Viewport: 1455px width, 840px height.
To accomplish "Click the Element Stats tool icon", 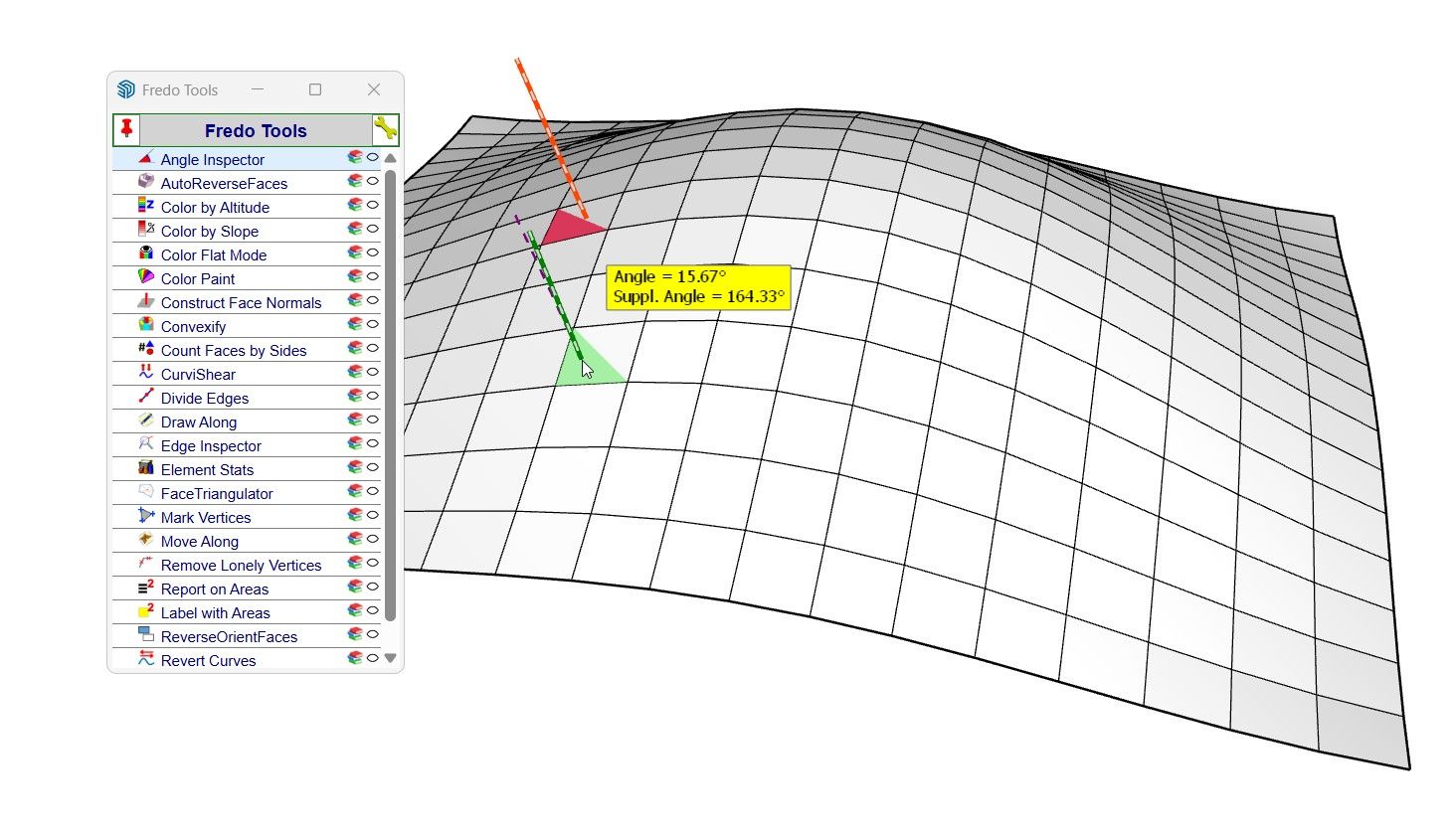I will pyautogui.click(x=146, y=468).
